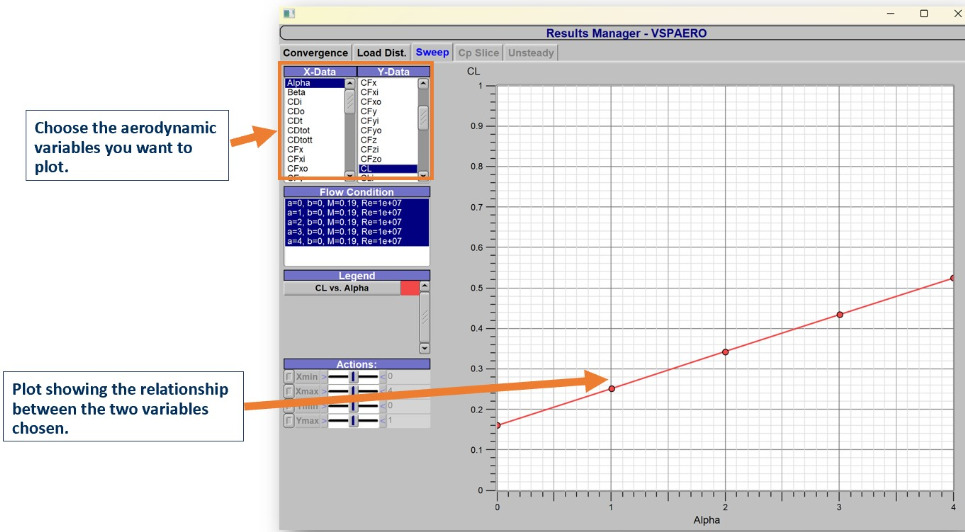
Task: Click the CL vs. Alpha legend button
Action: coord(341,288)
